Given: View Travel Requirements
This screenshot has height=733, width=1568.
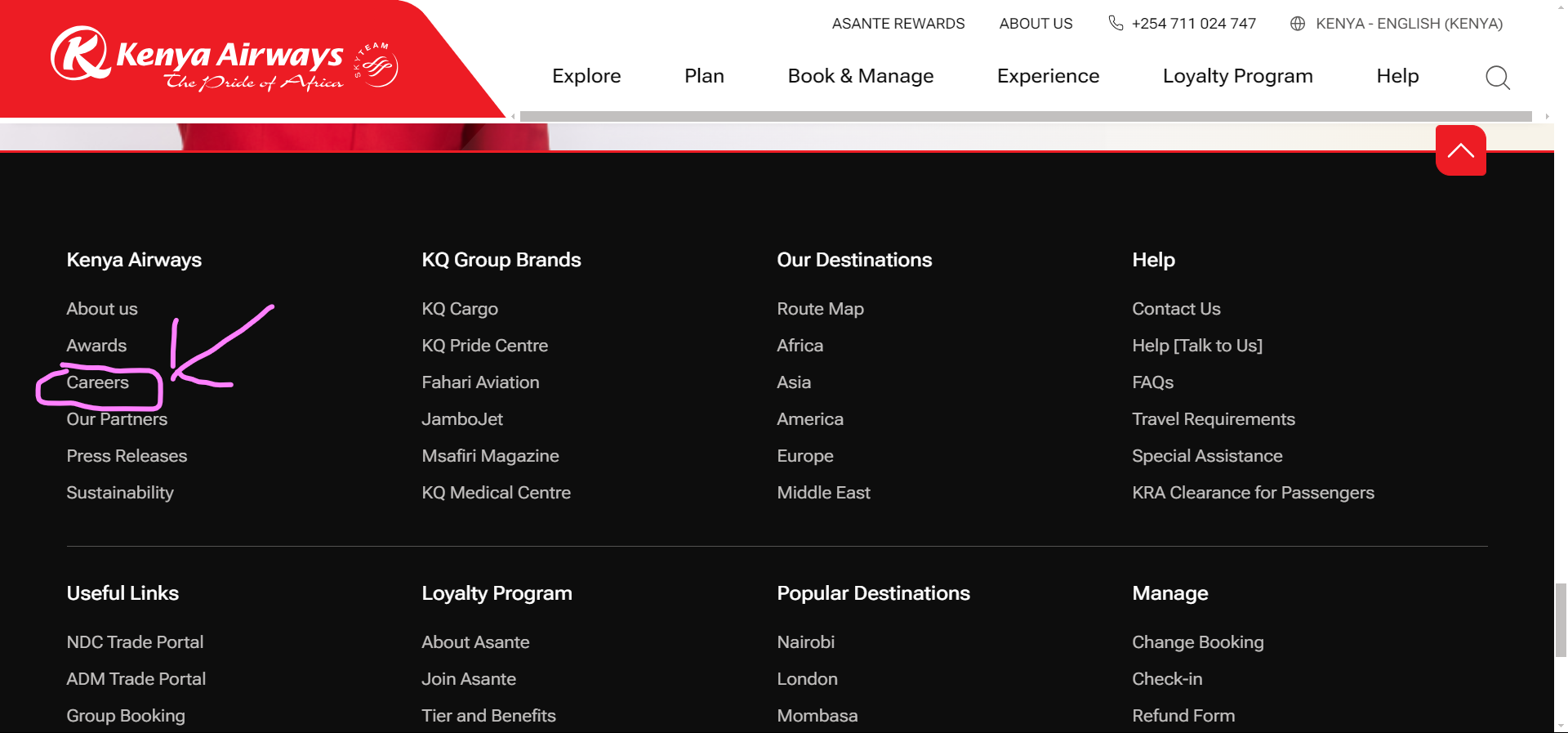Looking at the screenshot, I should 1213,419.
